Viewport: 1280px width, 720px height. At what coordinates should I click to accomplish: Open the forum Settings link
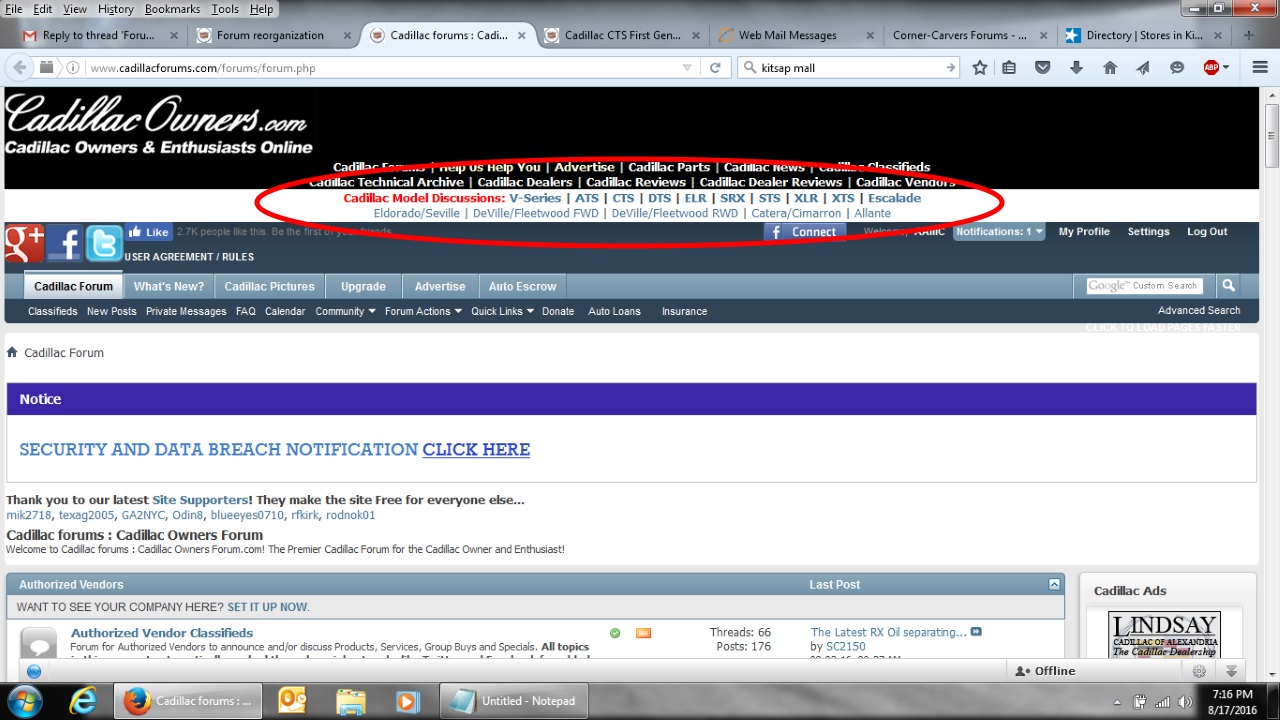pyautogui.click(x=1148, y=231)
